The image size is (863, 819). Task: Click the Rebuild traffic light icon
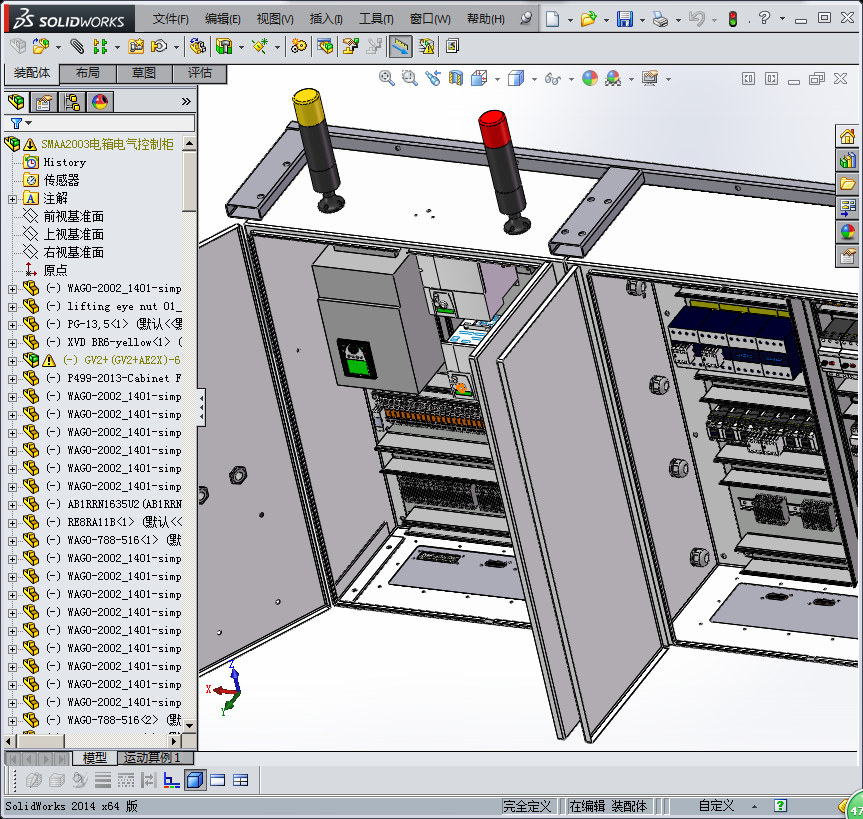[732, 18]
